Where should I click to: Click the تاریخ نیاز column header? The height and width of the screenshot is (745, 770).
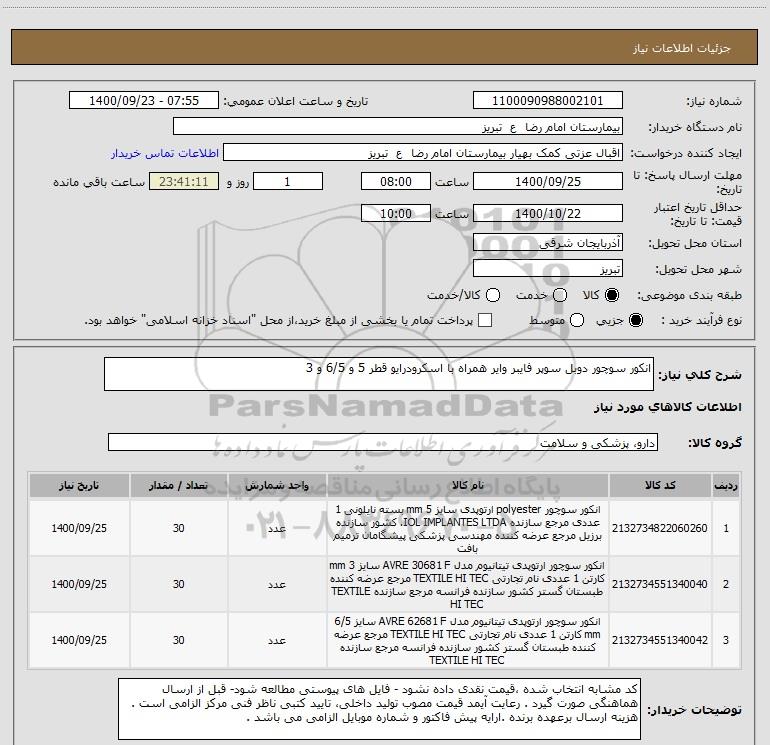point(79,485)
